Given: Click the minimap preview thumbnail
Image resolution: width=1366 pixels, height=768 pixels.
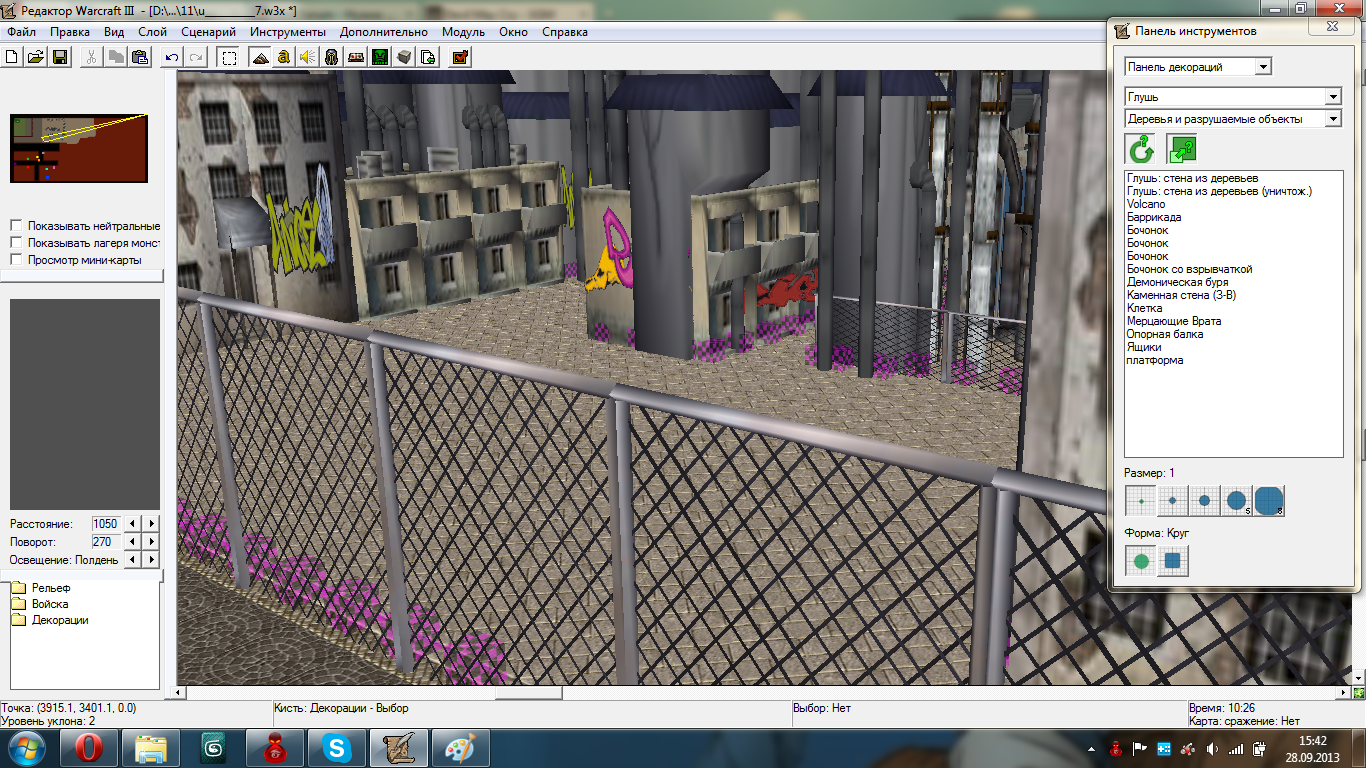Looking at the screenshot, I should [79, 148].
